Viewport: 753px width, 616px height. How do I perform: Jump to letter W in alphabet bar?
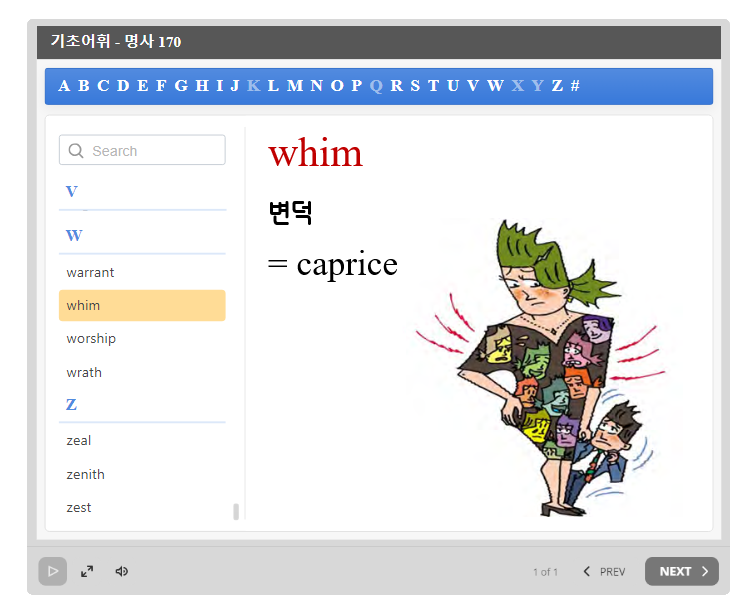495,86
